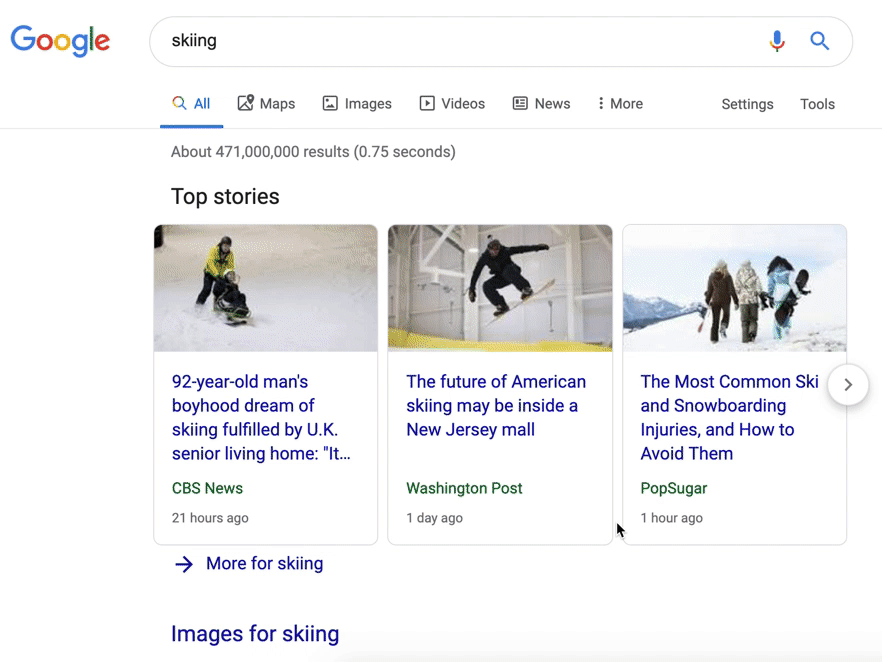
Task: Click the snowboarder jumping thumbnail
Action: (500, 288)
